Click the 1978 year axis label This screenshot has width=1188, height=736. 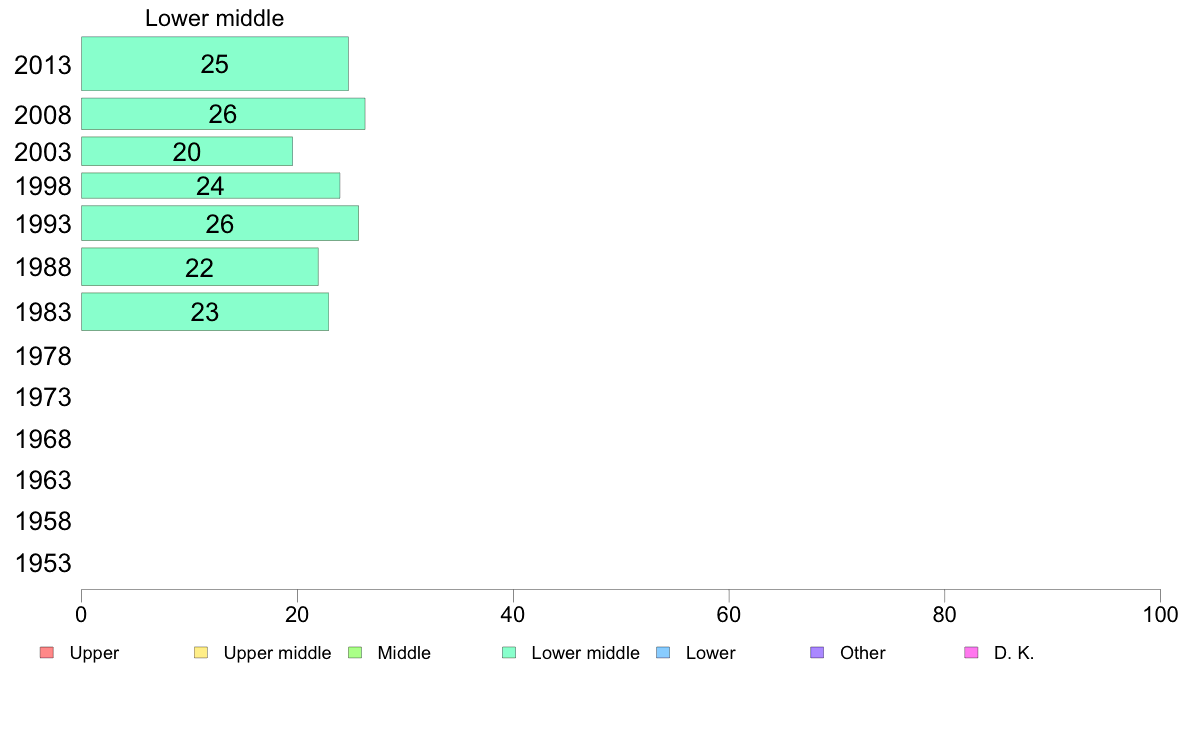point(43,356)
